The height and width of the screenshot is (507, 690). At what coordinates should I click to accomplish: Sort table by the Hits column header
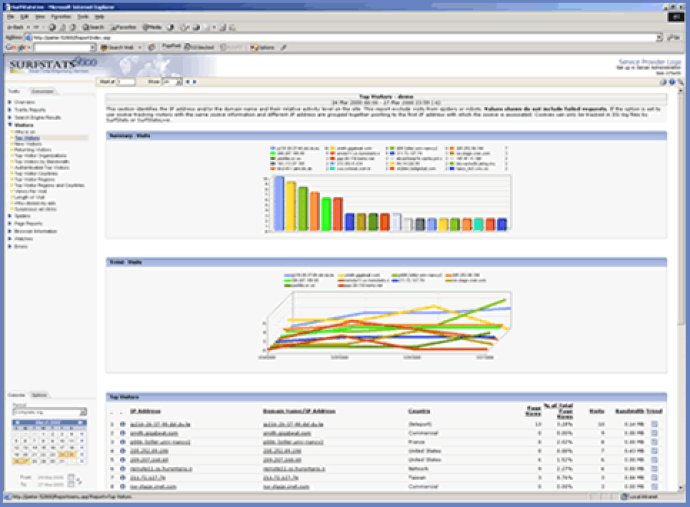click(596, 411)
